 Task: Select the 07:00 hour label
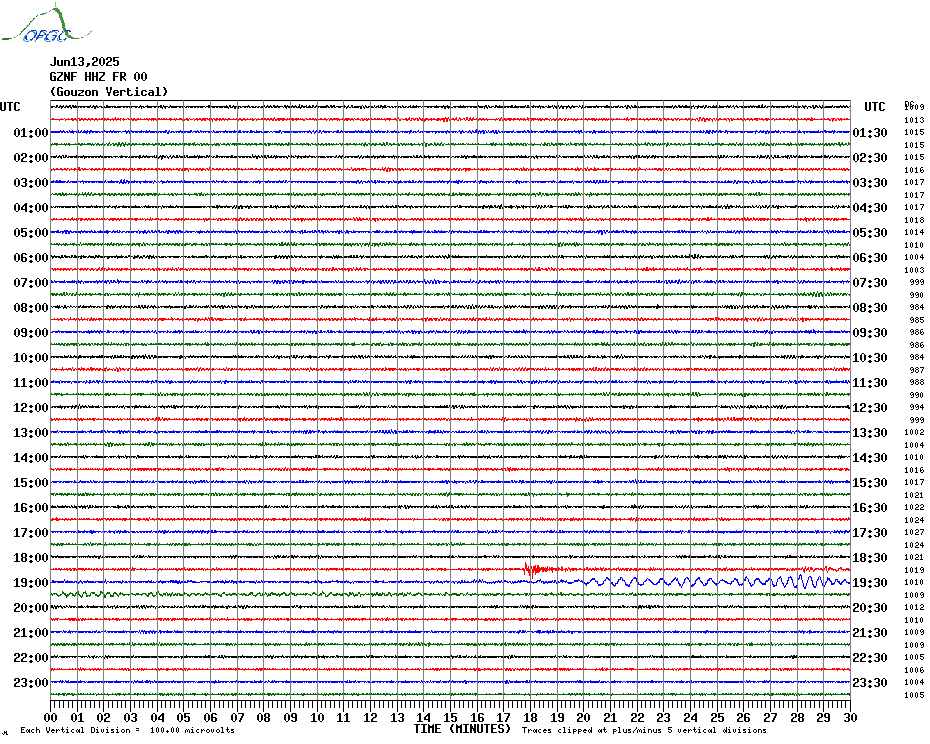point(31,282)
